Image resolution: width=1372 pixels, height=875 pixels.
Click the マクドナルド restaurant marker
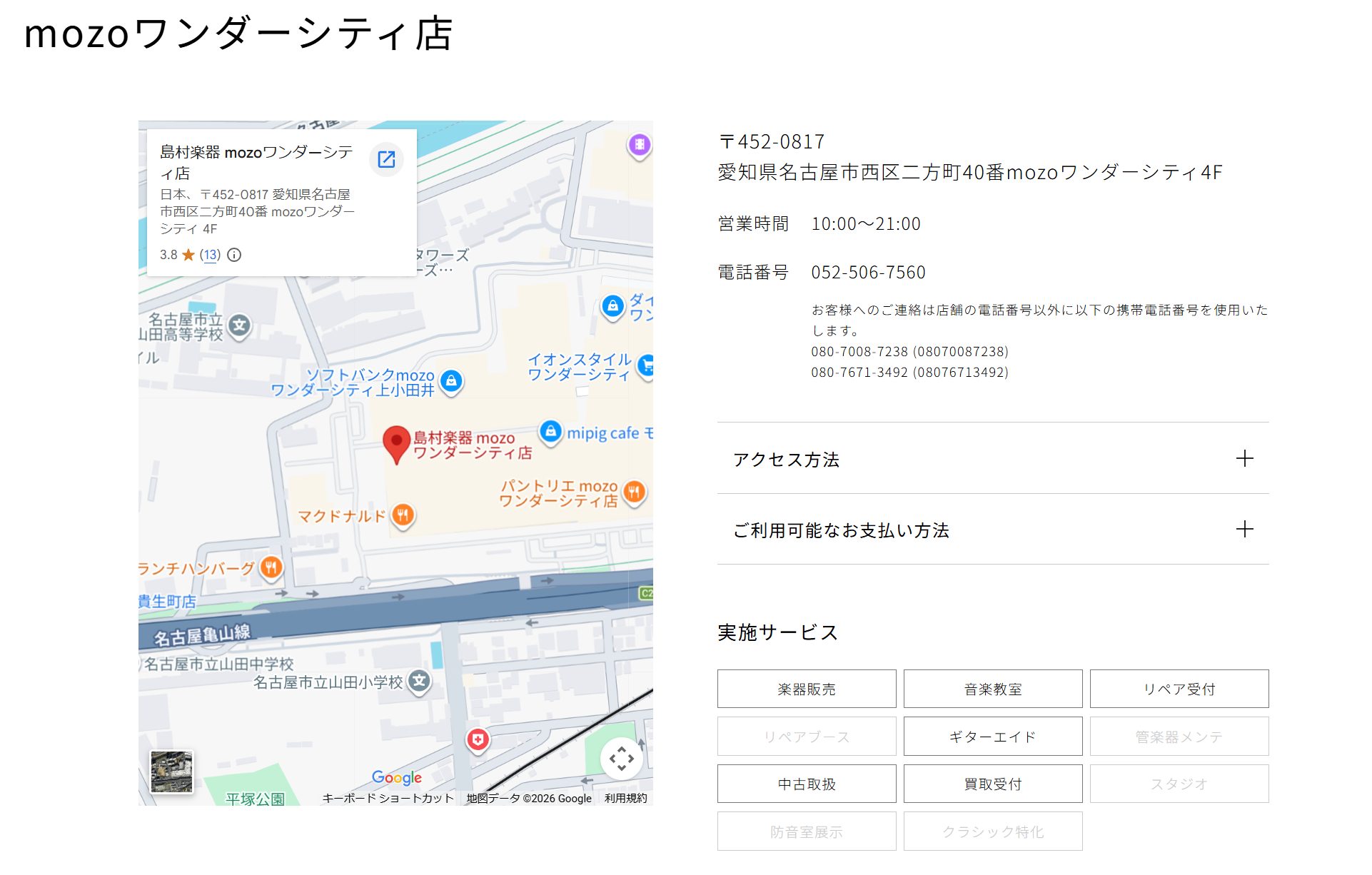(x=403, y=515)
